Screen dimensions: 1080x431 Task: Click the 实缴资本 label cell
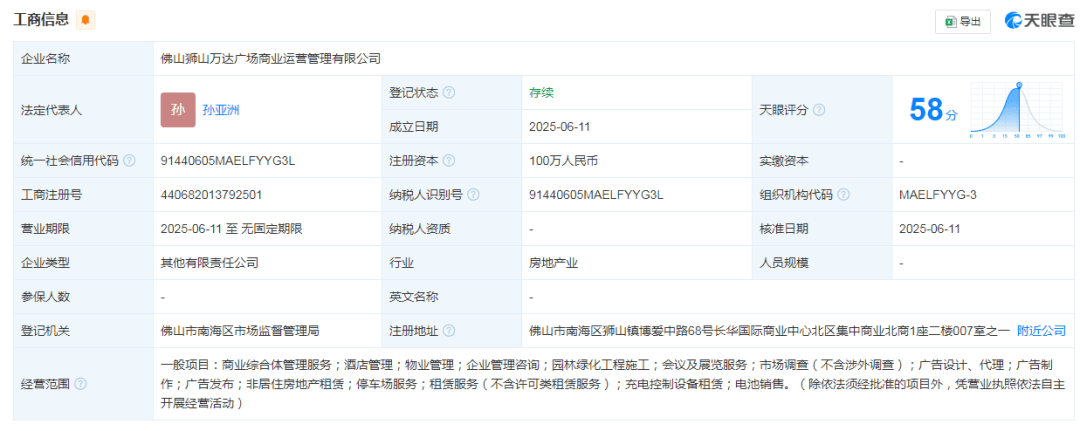click(x=822, y=161)
